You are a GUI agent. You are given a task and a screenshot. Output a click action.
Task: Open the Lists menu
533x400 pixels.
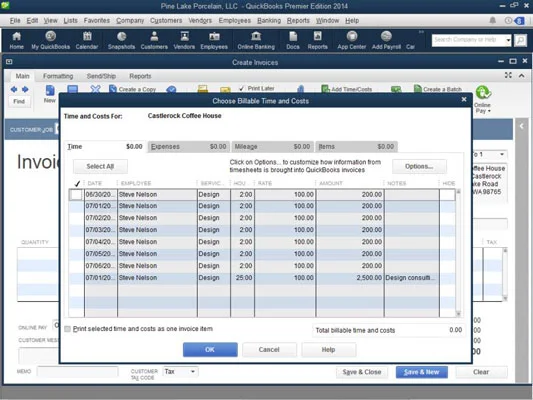70,20
